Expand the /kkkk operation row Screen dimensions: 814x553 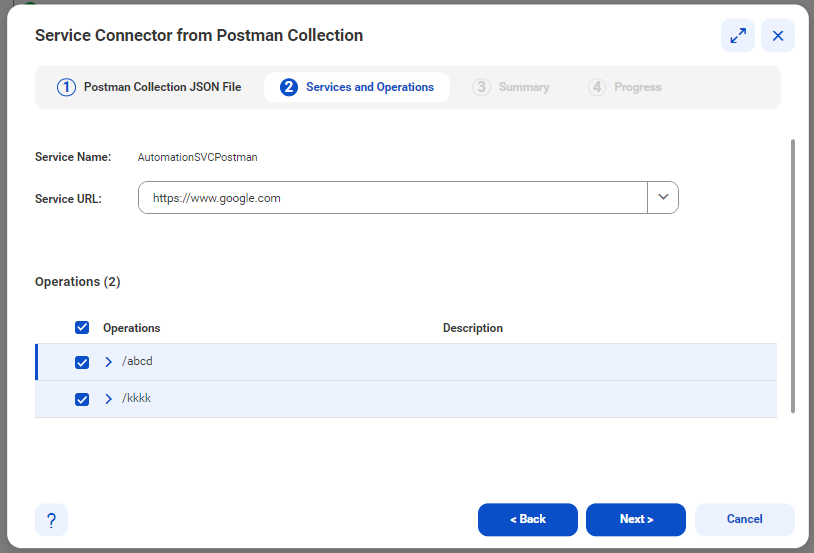[x=108, y=399]
